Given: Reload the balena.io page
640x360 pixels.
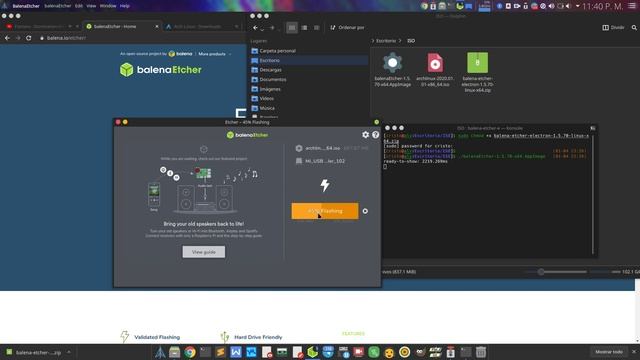Looking at the screenshot, I should 29,38.
